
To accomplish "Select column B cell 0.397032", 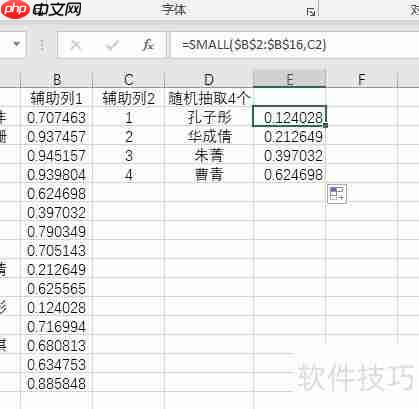I will pos(57,212).
